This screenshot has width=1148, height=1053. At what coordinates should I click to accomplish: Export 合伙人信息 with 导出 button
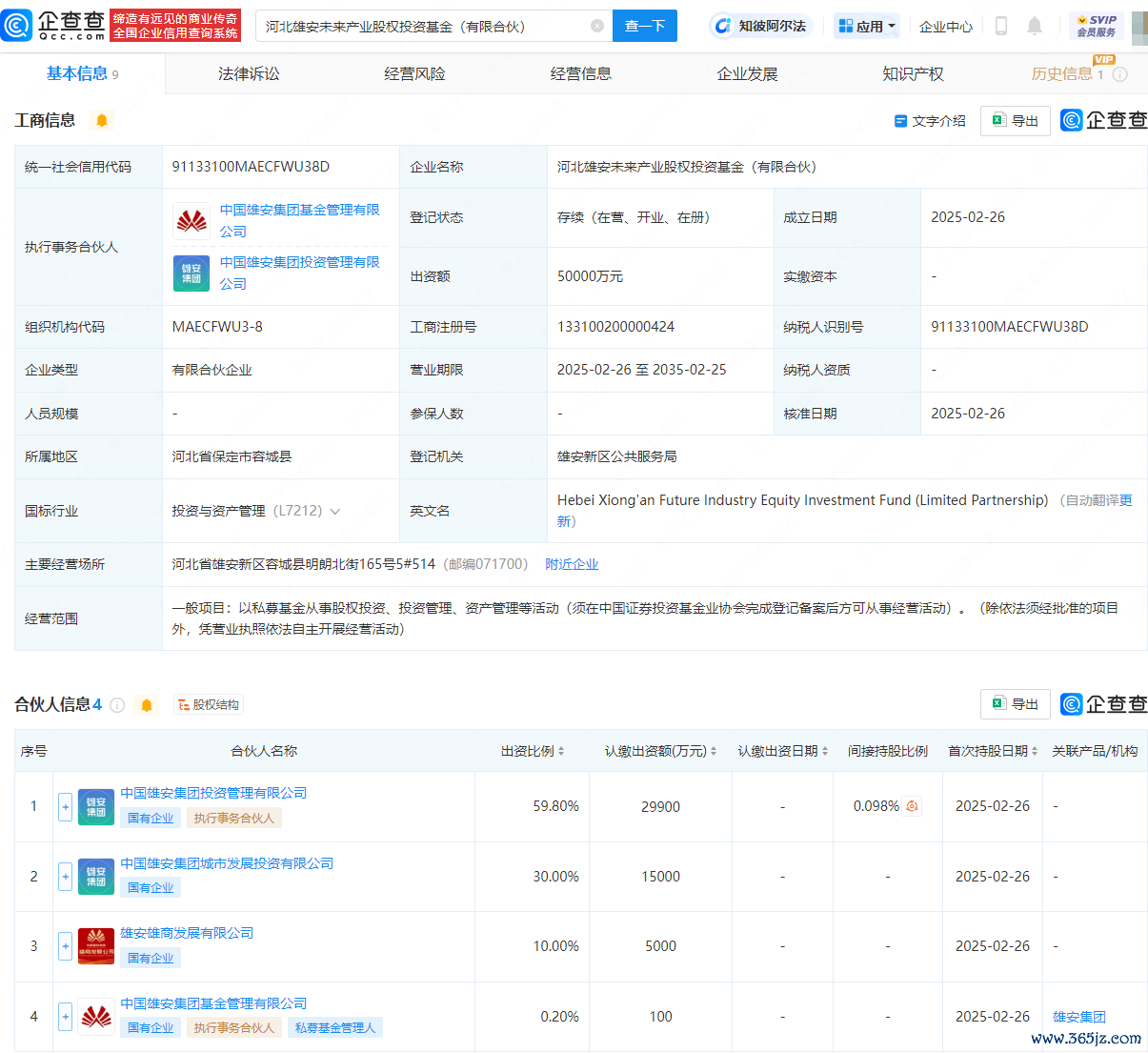(1016, 704)
